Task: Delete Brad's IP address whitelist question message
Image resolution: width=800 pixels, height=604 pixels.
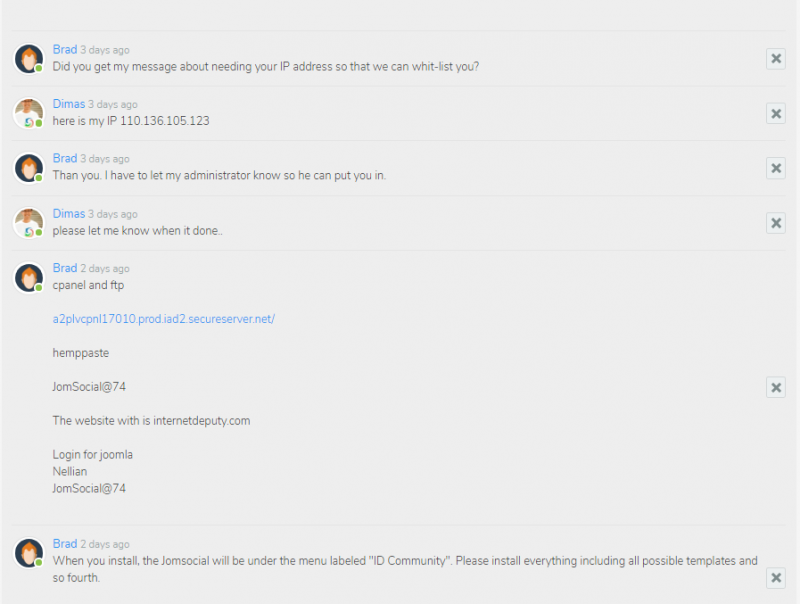Action: coord(776,59)
